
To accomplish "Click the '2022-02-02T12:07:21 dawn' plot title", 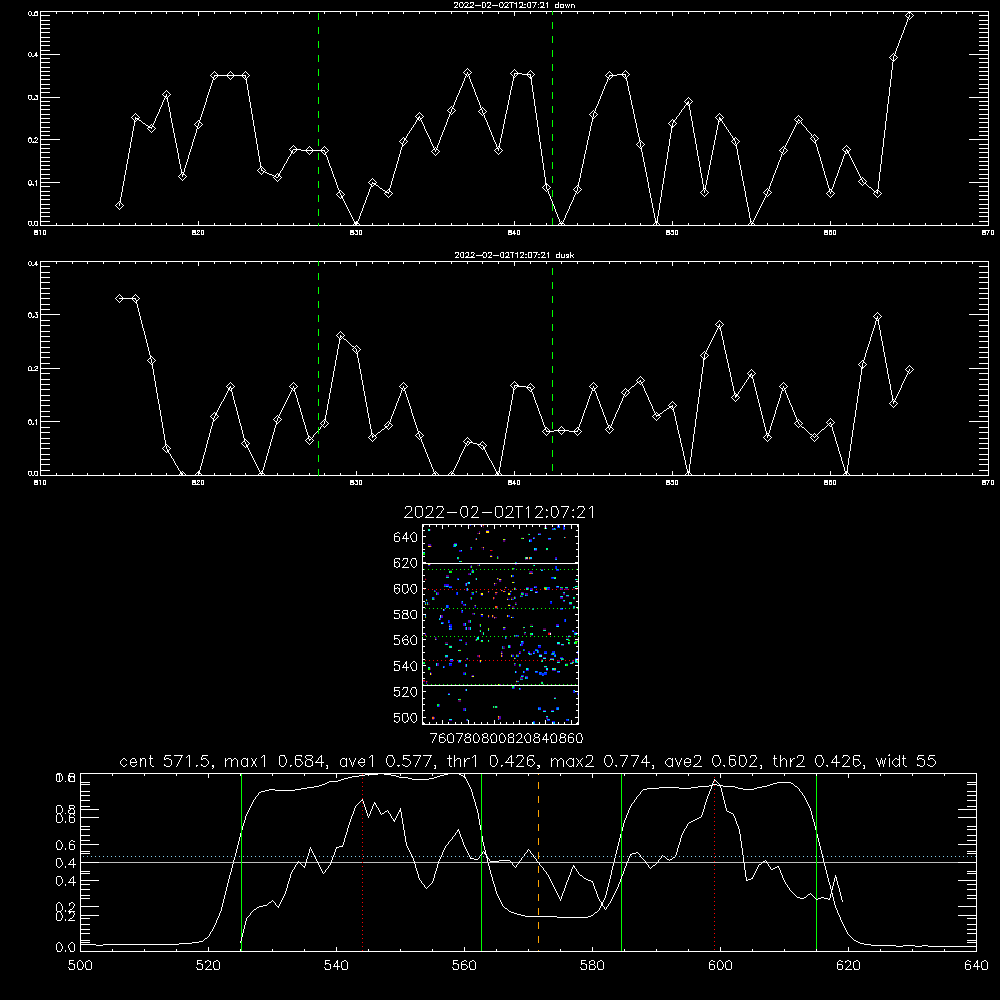I will pyautogui.click(x=514, y=5).
